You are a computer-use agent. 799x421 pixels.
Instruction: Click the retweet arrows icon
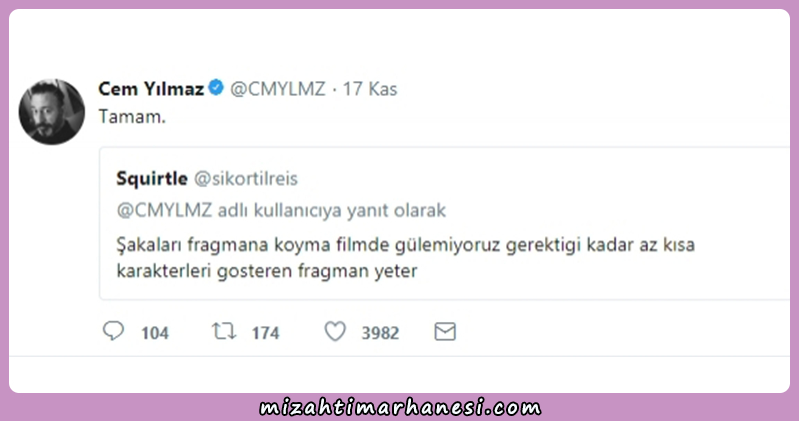tap(224, 331)
